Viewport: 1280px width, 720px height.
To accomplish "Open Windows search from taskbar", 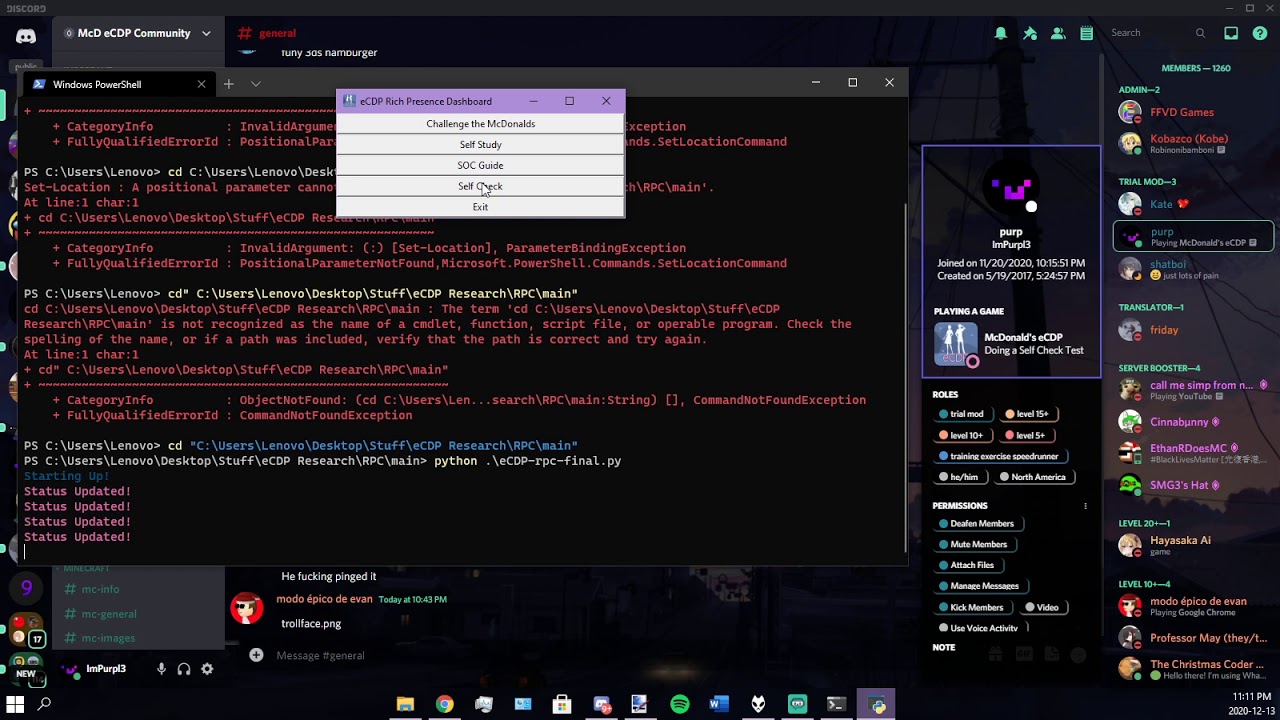I will pos(44,704).
